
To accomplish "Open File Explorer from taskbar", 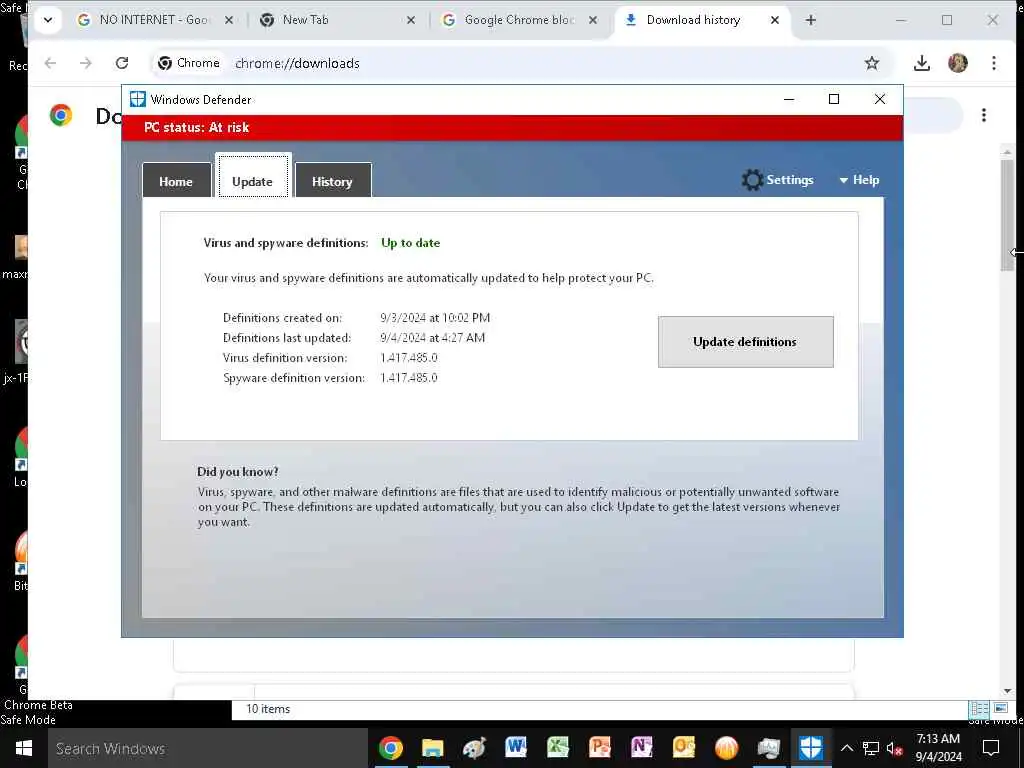I will pyautogui.click(x=432, y=748).
